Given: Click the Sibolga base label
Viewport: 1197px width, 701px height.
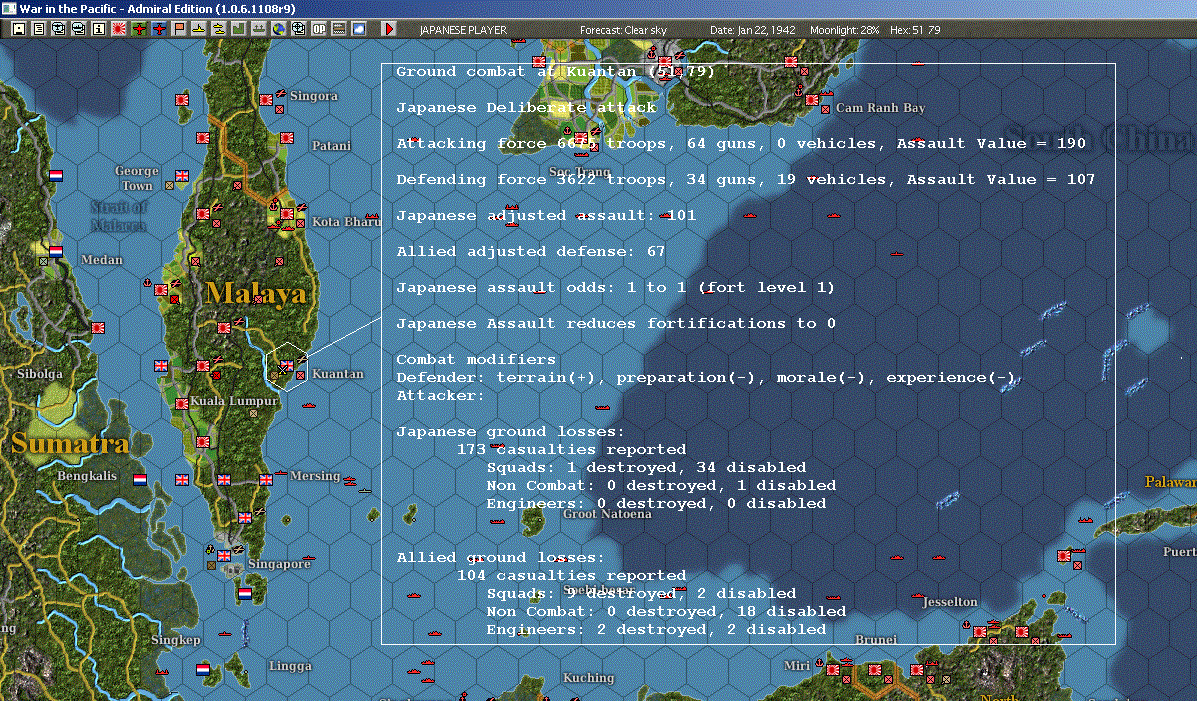Looking at the screenshot, I should click(40, 373).
